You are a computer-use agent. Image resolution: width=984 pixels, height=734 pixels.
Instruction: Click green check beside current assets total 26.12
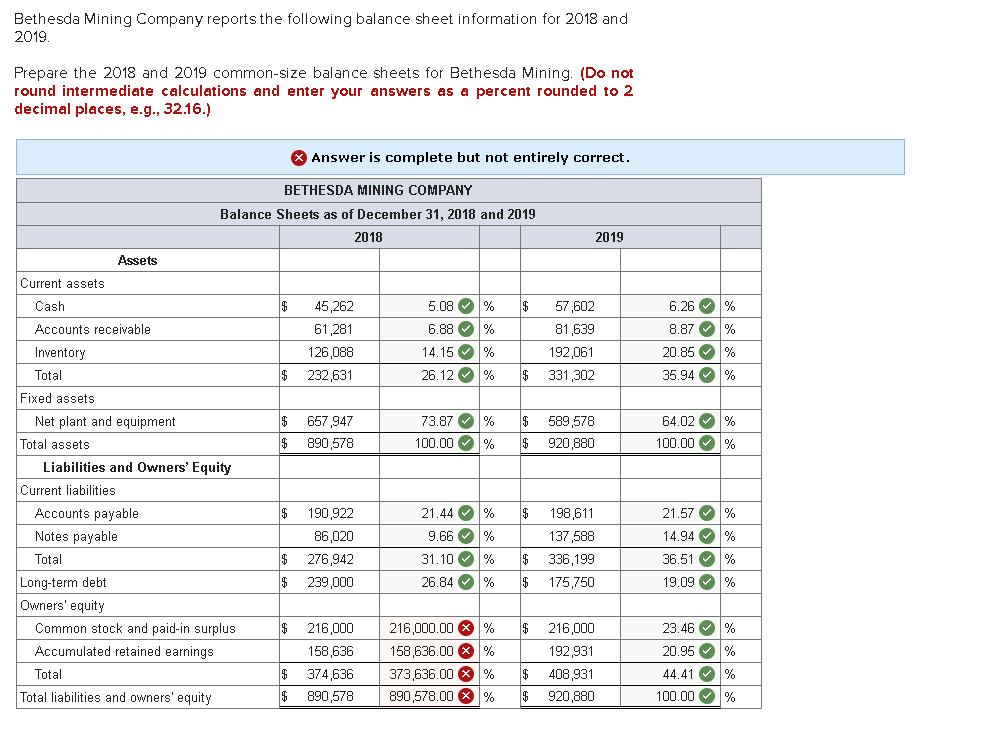tap(466, 375)
